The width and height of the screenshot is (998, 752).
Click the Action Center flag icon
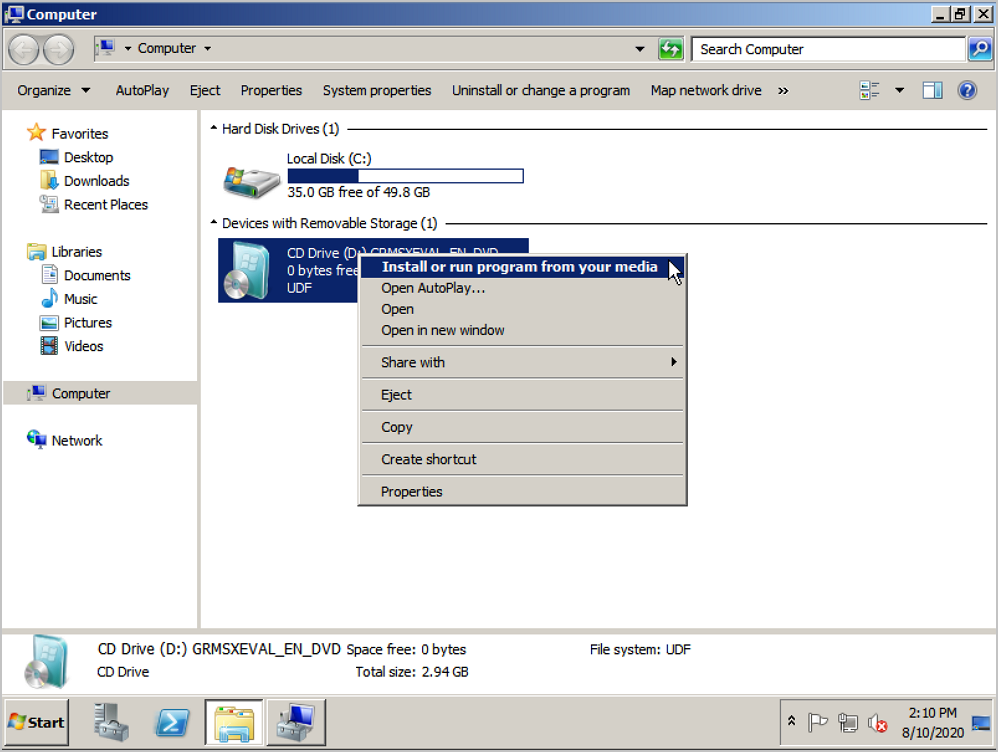point(817,723)
